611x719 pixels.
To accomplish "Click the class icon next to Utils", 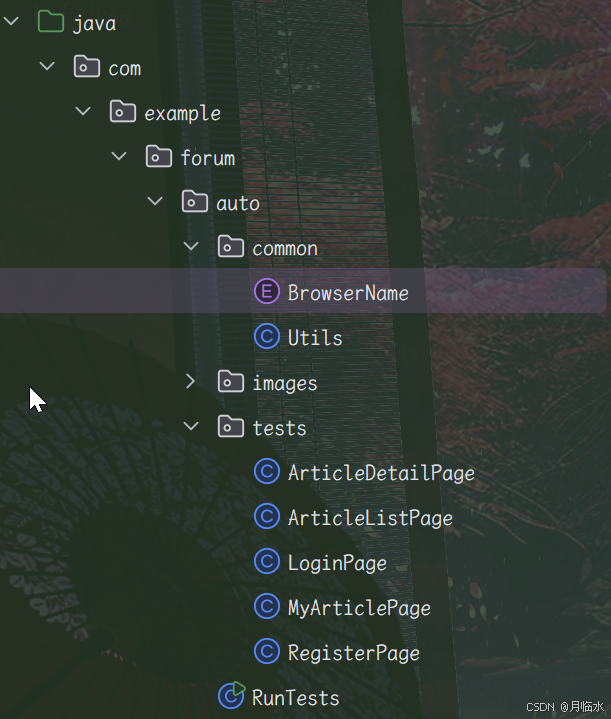I will 267,336.
